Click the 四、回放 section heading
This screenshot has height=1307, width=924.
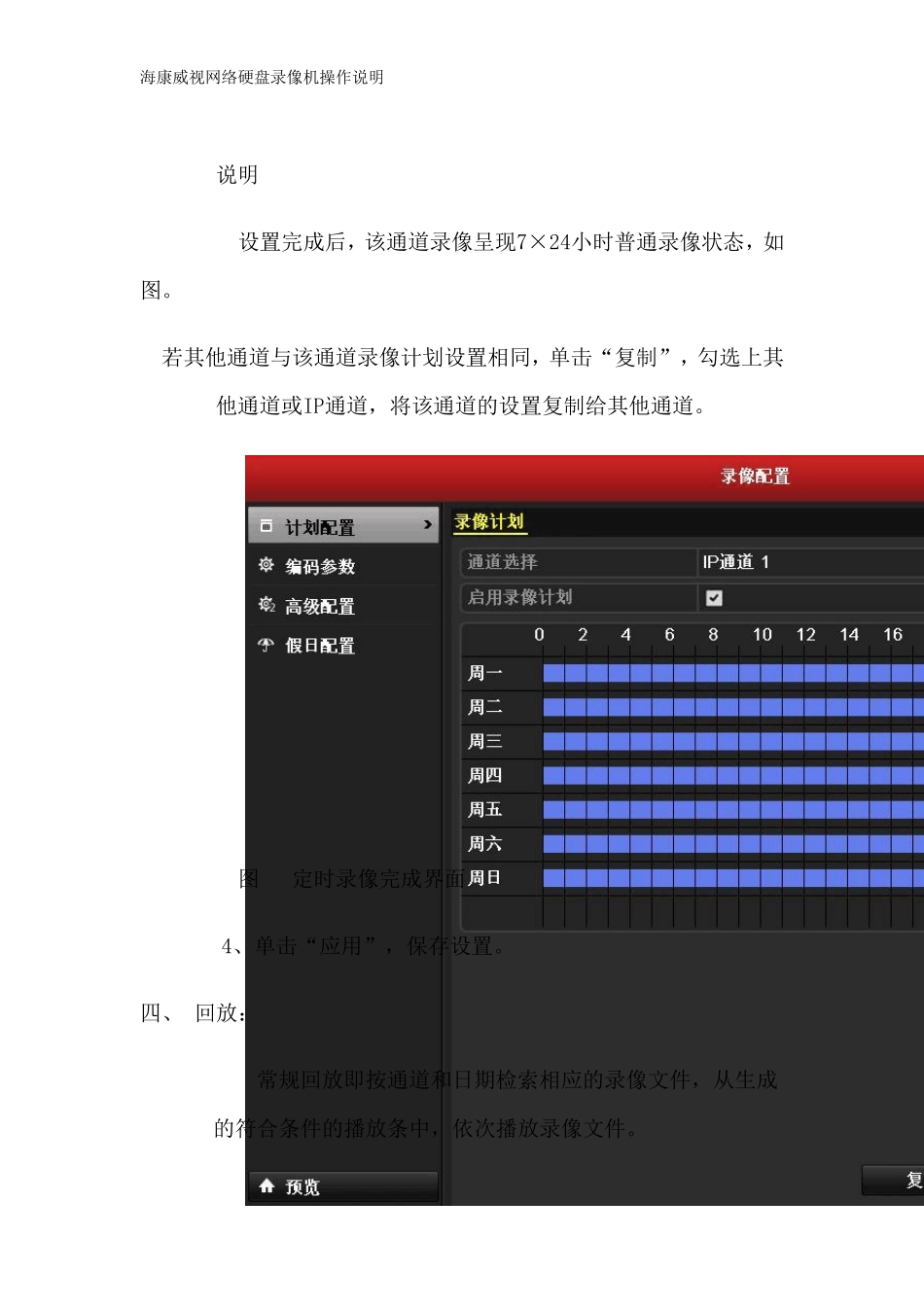click(193, 1012)
